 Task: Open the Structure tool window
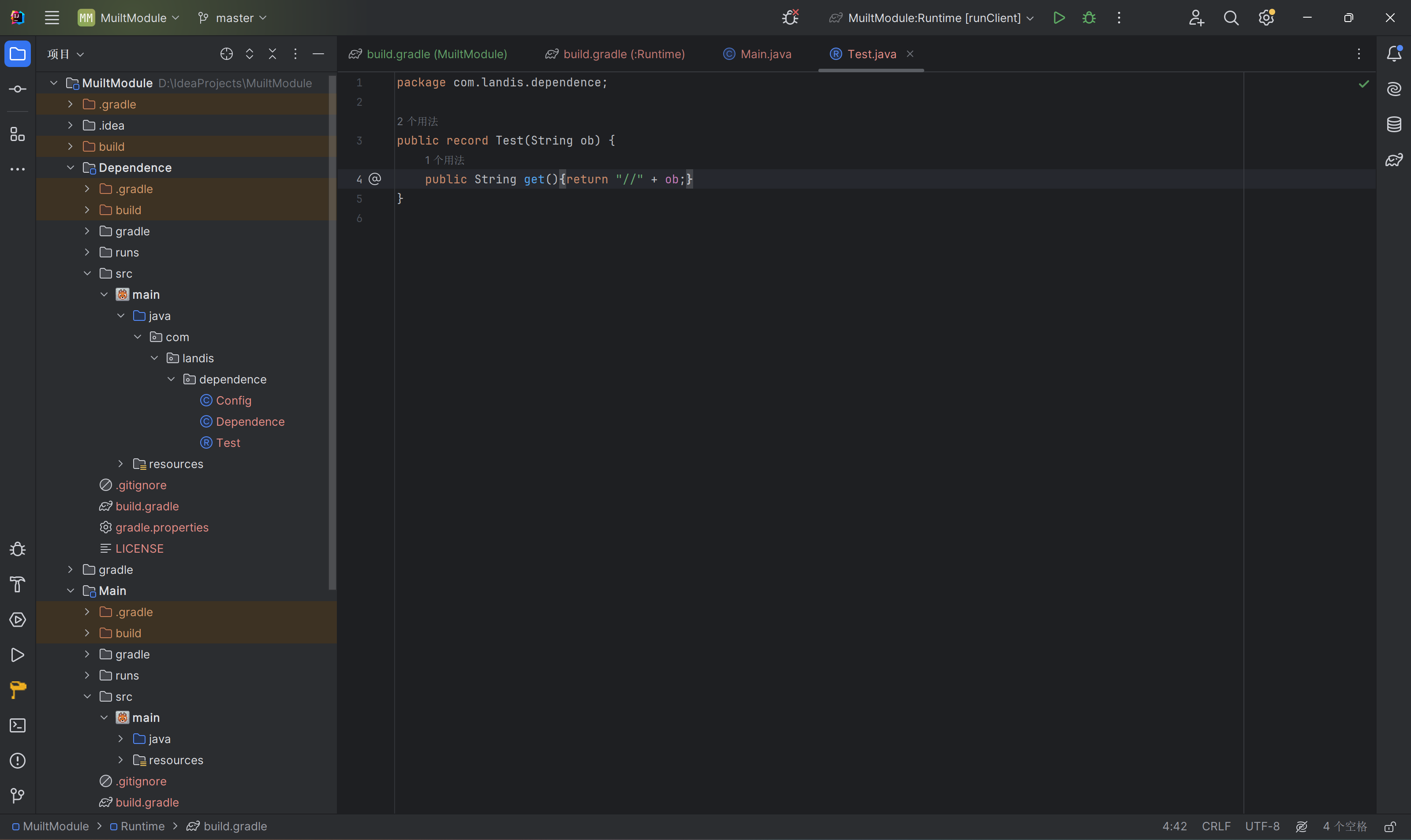click(x=18, y=134)
